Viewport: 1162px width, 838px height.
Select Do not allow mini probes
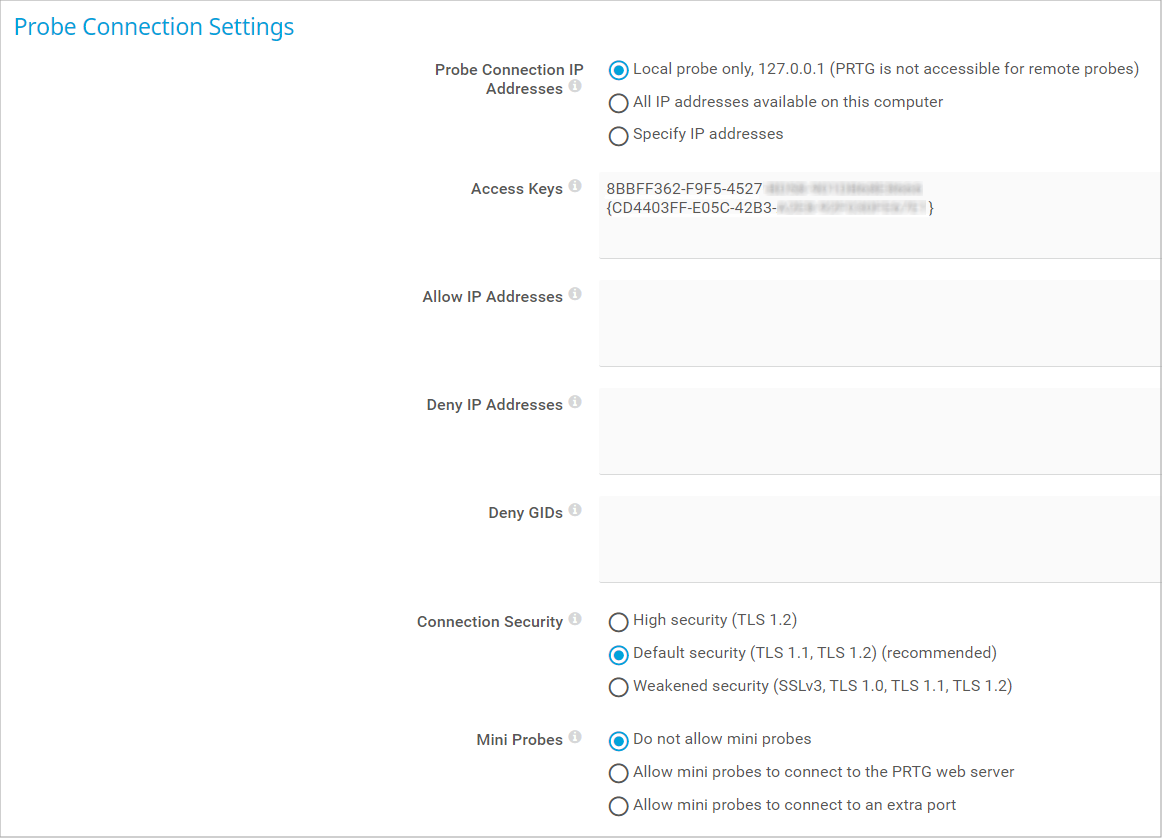click(x=619, y=740)
